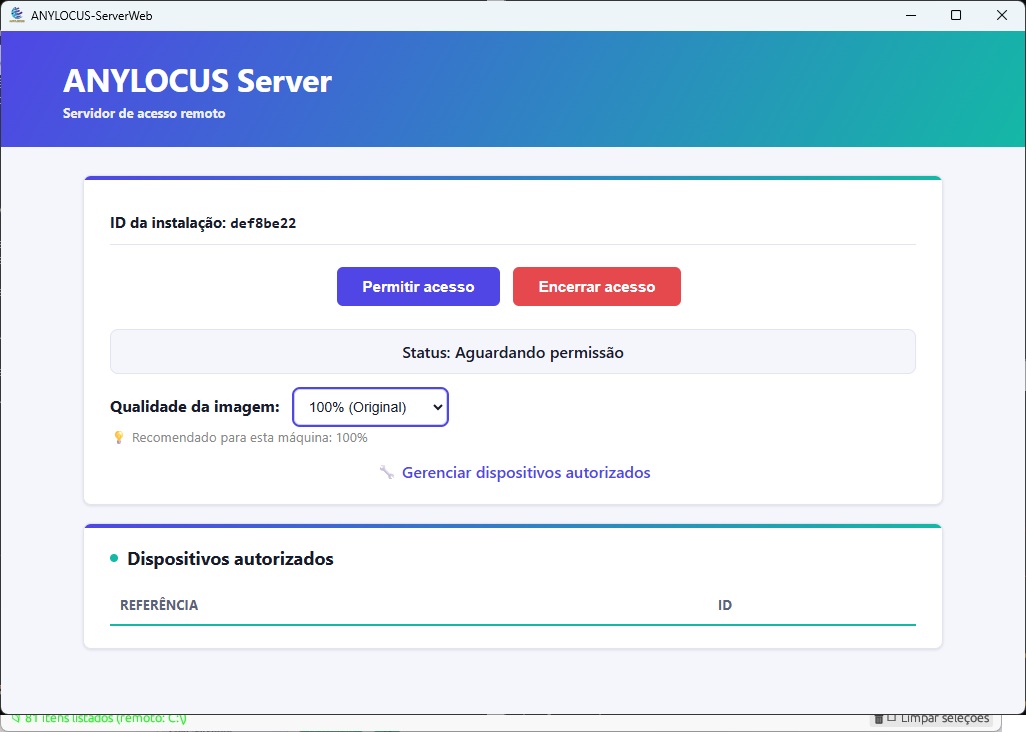Viewport: 1026px width, 732px height.
Task: Click the Permitir acesso button
Action: click(x=418, y=287)
